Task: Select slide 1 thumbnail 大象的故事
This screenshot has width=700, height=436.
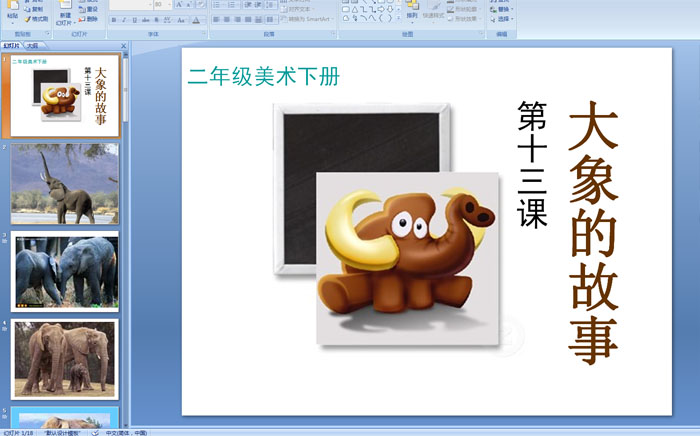Action: pyautogui.click(x=65, y=96)
